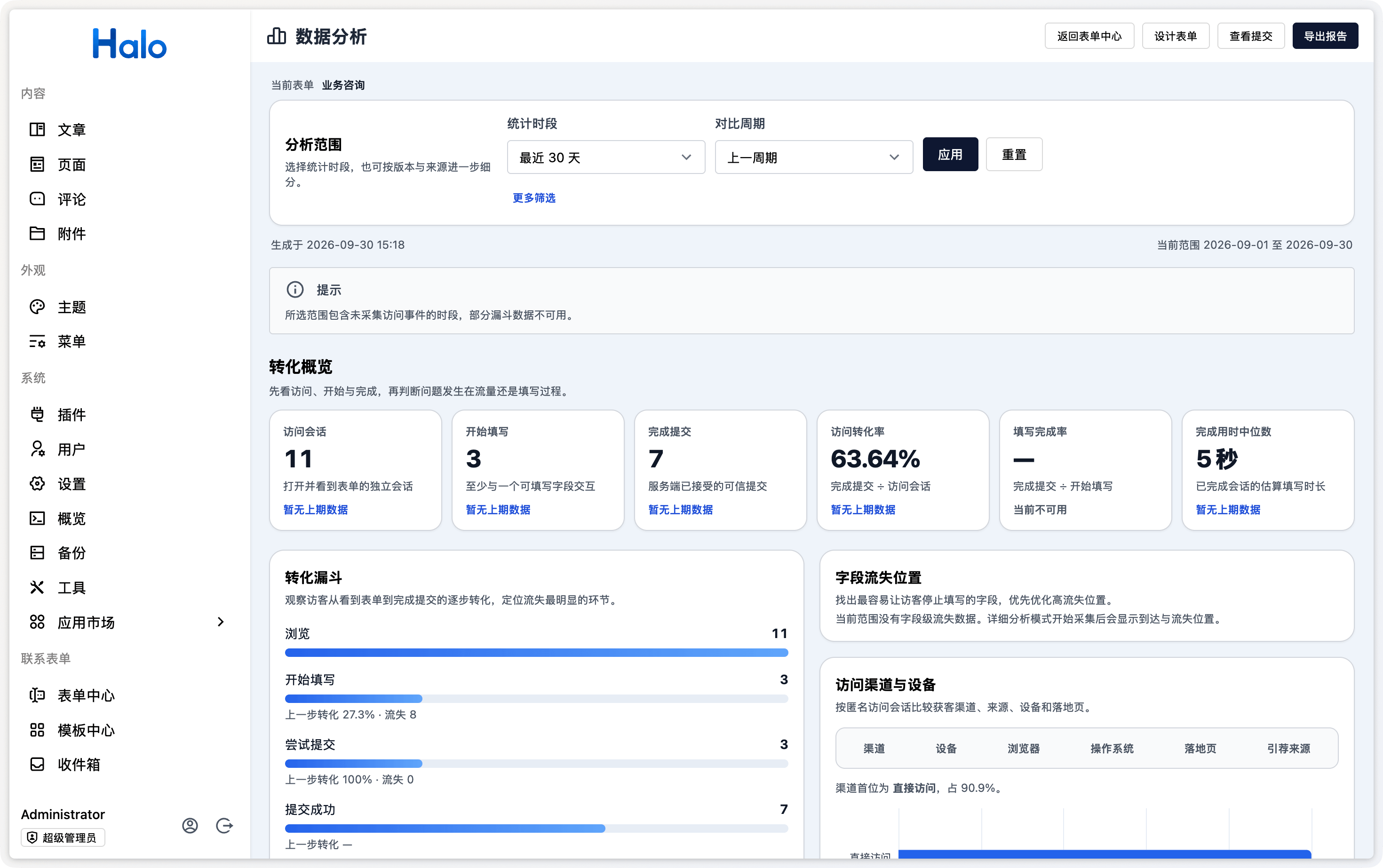Click the 重置 reset button
The image size is (1383, 868).
[1014, 154]
